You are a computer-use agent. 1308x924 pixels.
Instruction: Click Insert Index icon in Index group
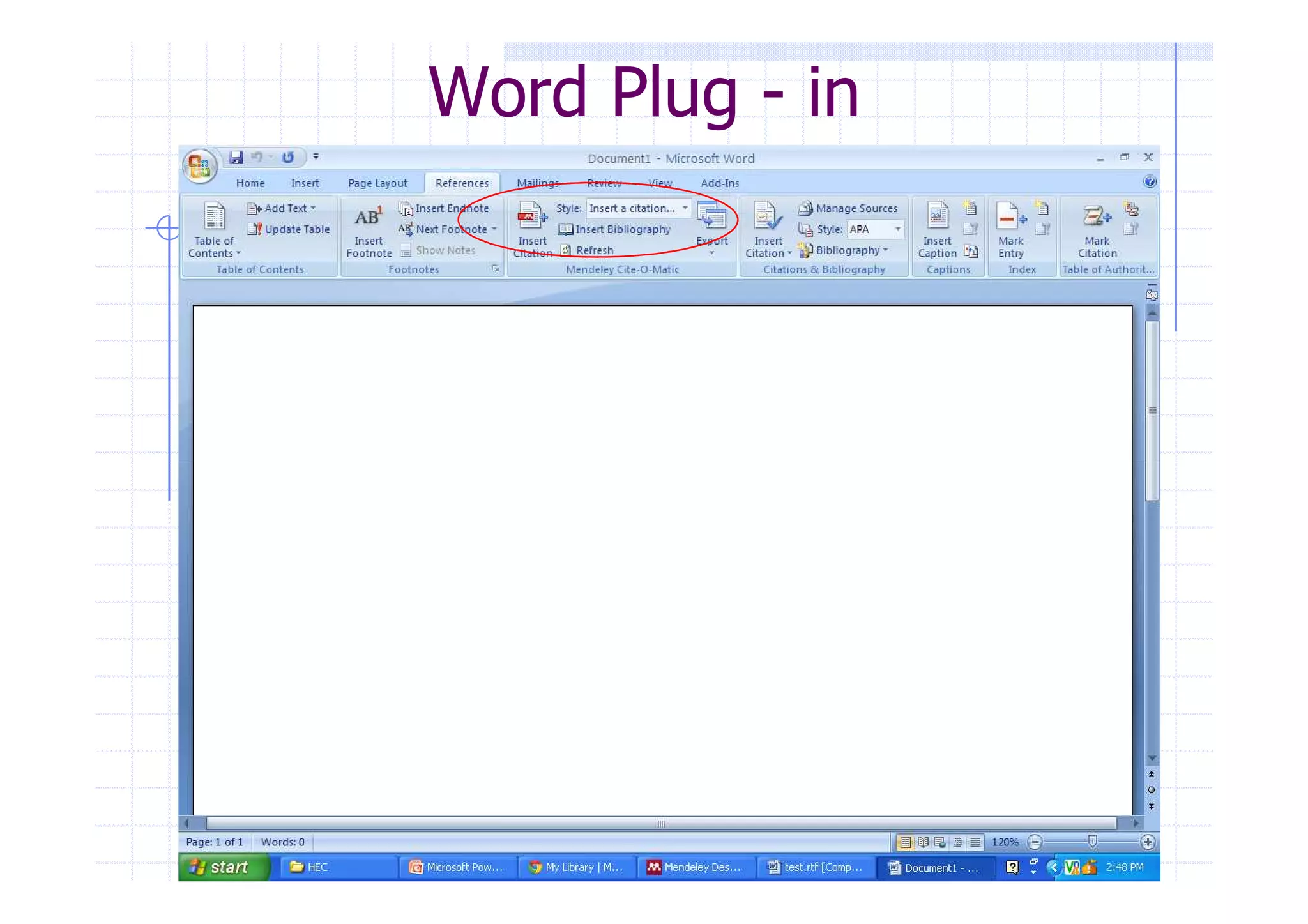tap(1042, 208)
